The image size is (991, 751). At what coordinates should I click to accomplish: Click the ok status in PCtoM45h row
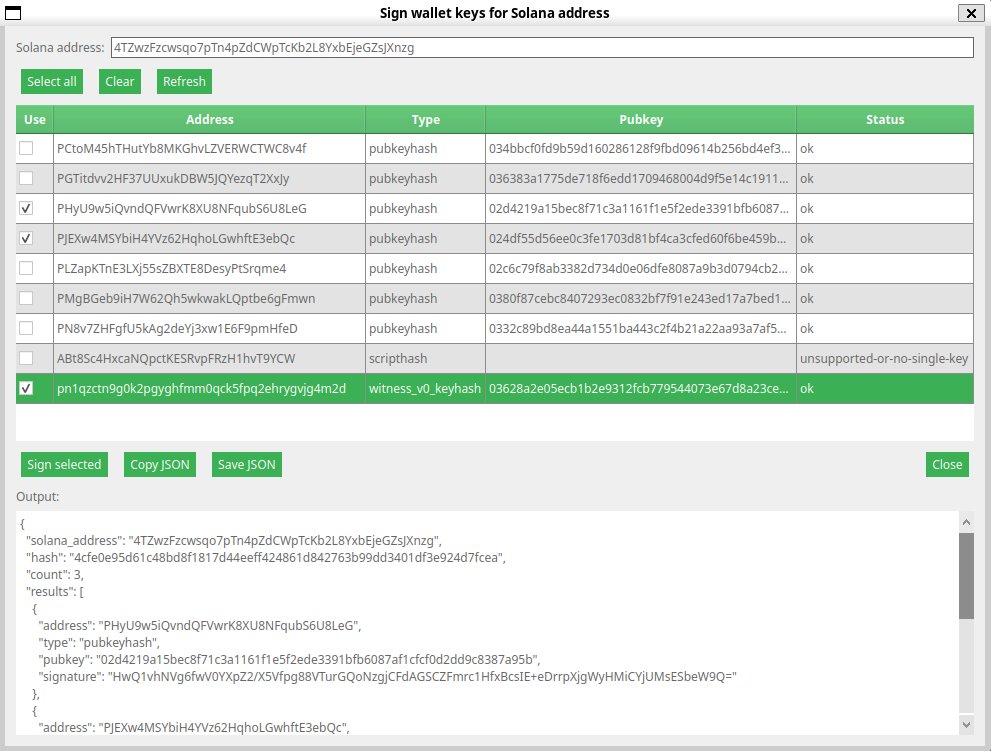point(885,149)
